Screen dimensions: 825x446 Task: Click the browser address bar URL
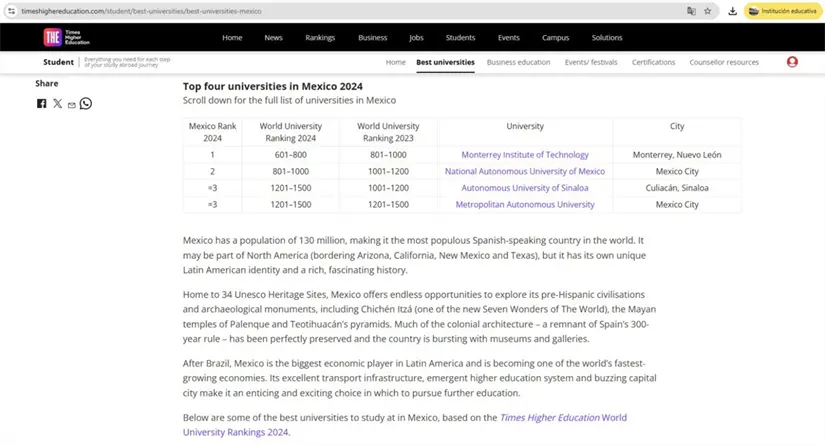coord(140,11)
